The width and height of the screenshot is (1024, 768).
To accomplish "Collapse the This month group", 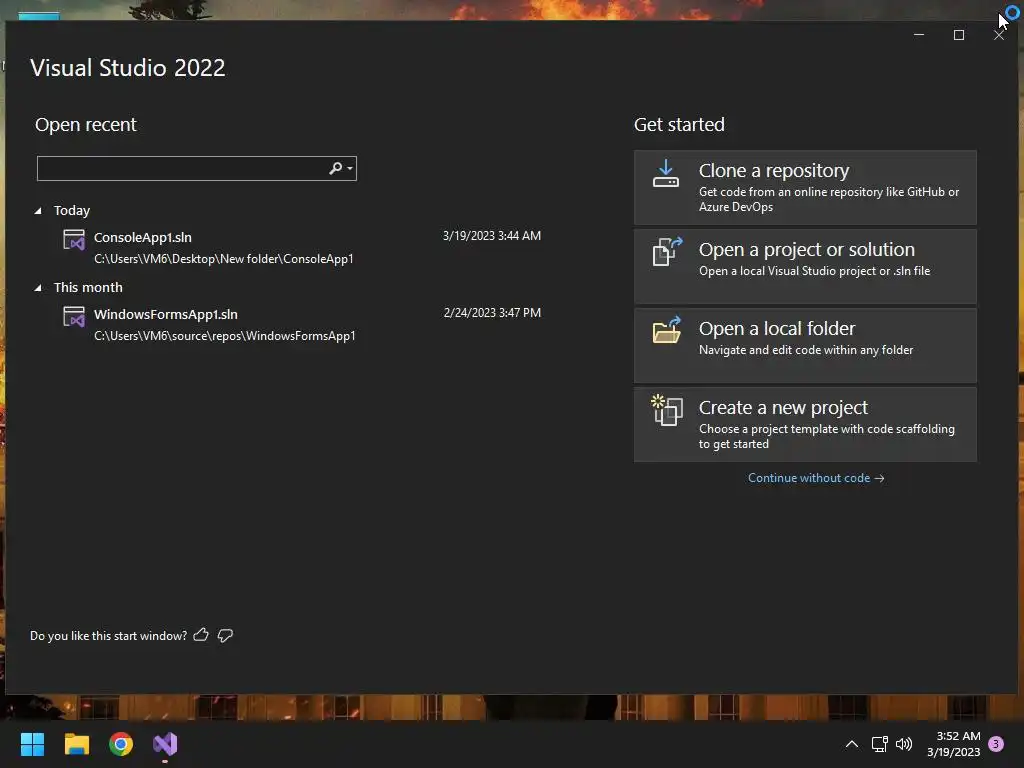I will (x=38, y=287).
